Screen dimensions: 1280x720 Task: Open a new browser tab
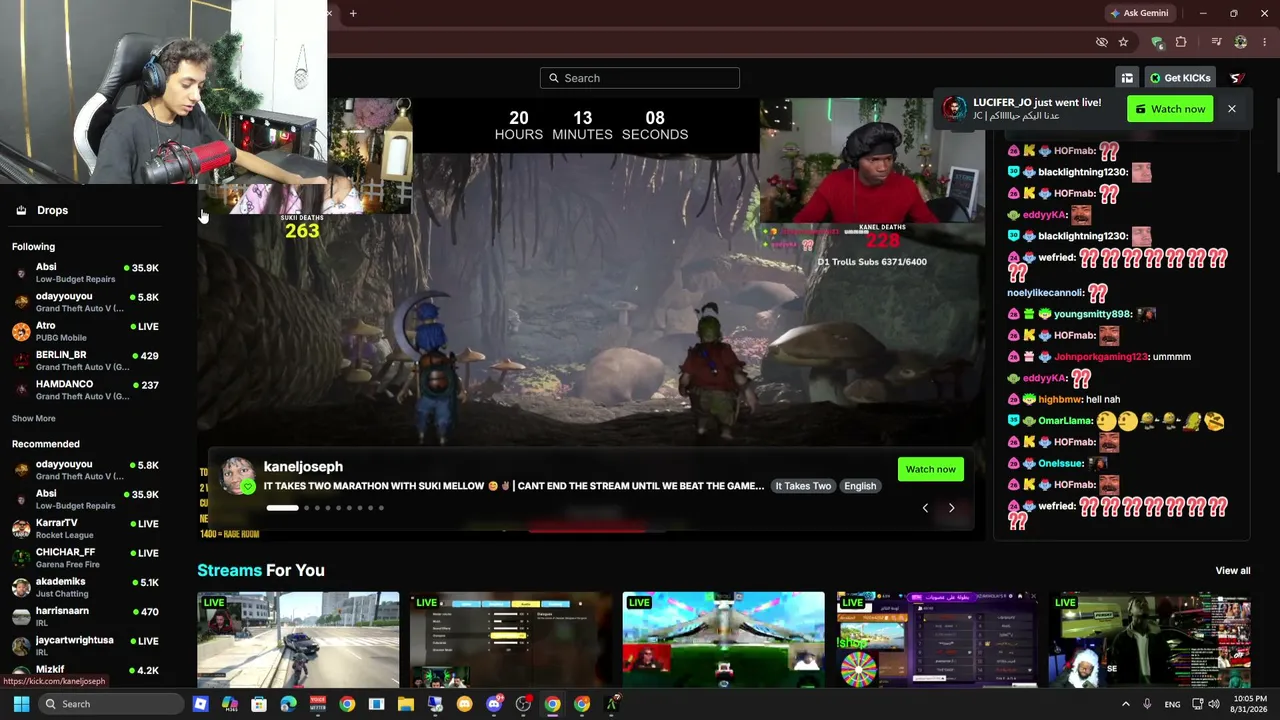[353, 13]
